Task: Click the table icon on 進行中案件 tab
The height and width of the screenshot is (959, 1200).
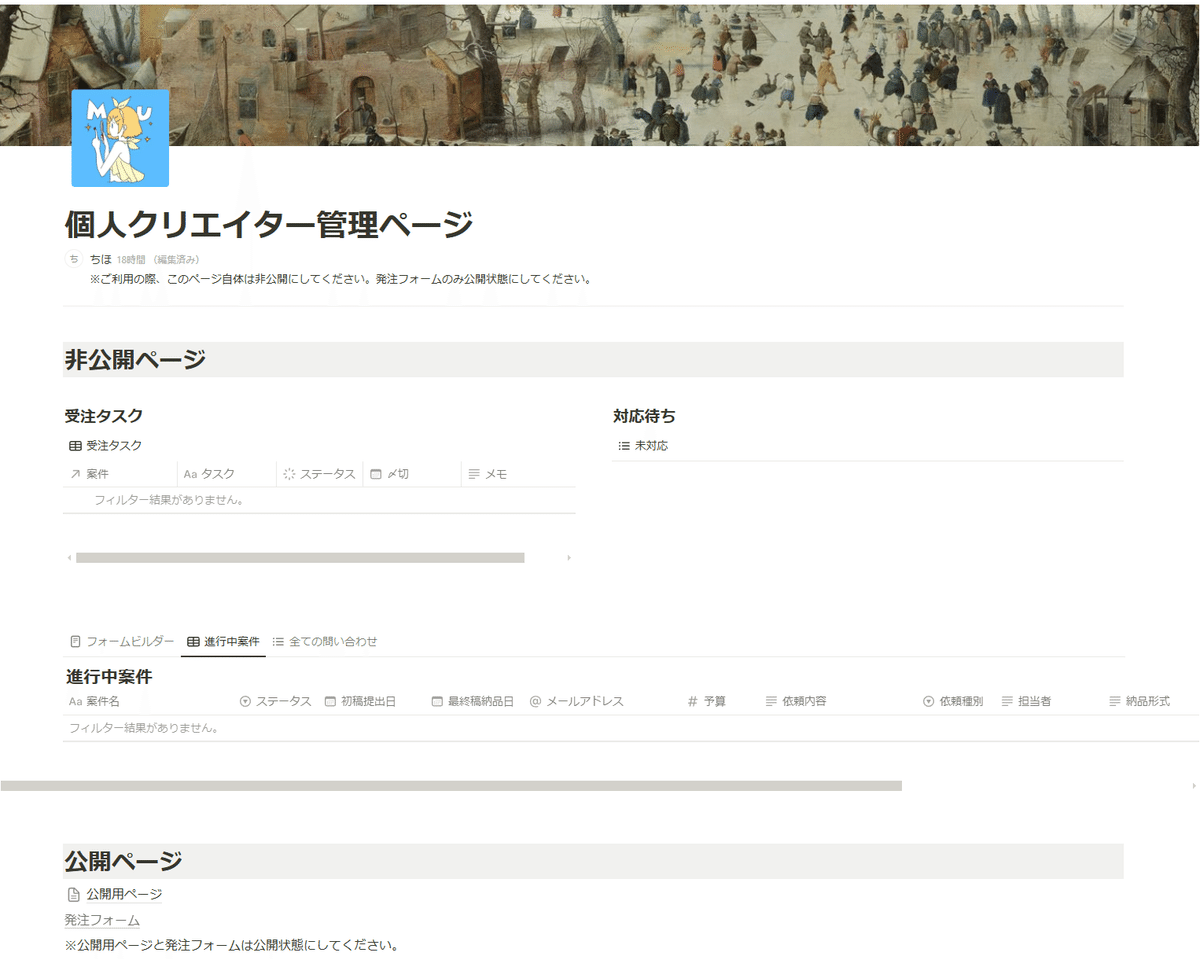Action: click(193, 641)
